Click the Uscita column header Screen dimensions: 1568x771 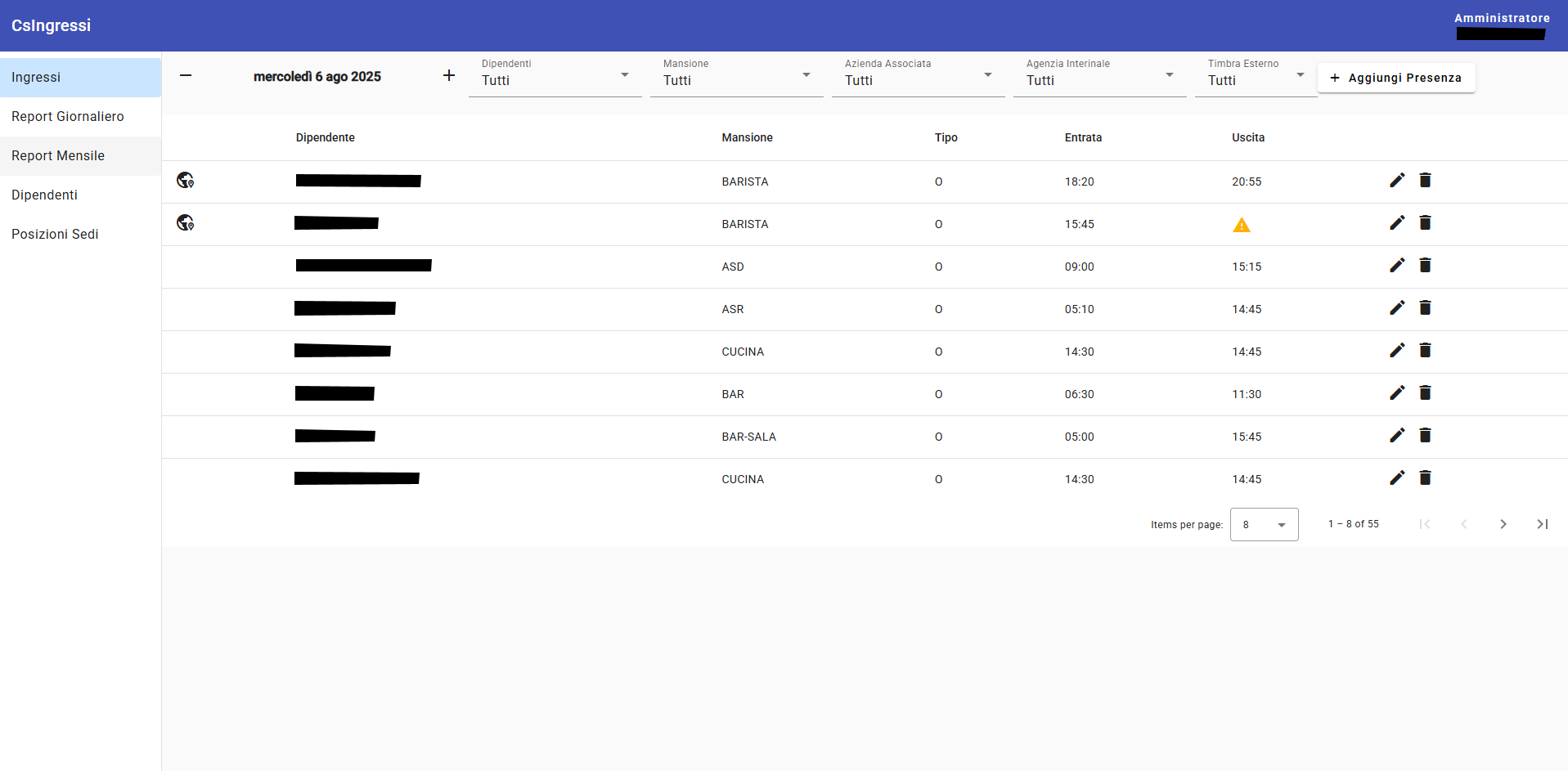[1248, 137]
